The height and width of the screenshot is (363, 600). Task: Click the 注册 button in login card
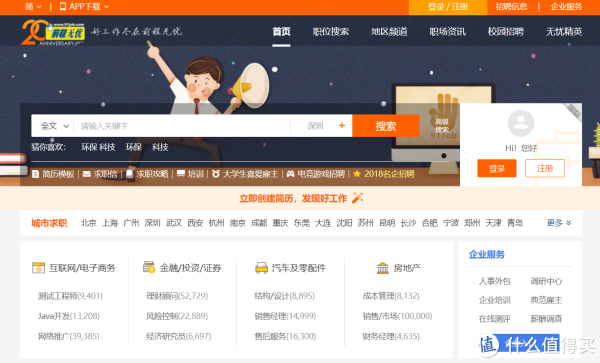[545, 168]
